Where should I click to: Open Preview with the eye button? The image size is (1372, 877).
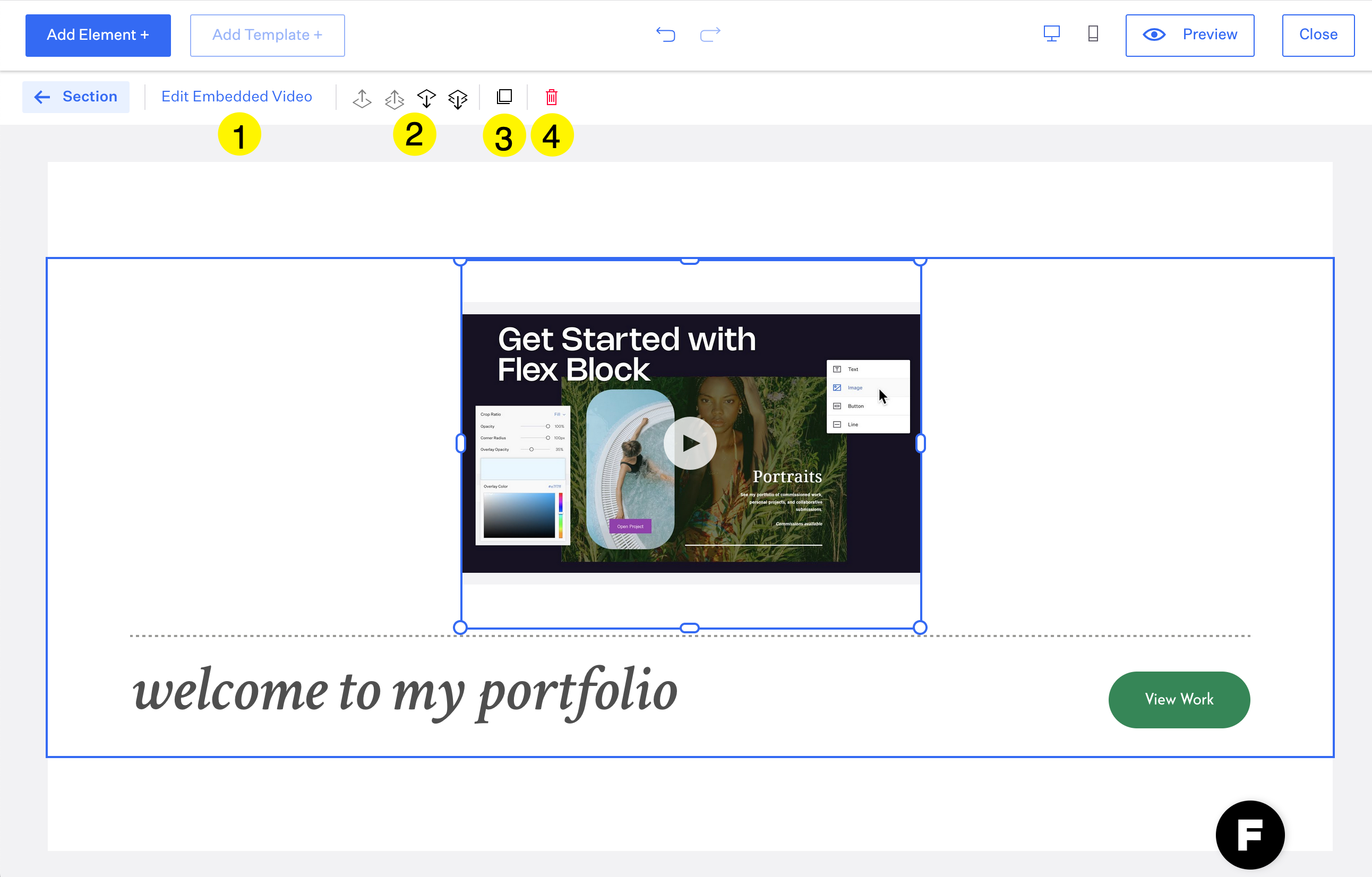pyautogui.click(x=1190, y=36)
